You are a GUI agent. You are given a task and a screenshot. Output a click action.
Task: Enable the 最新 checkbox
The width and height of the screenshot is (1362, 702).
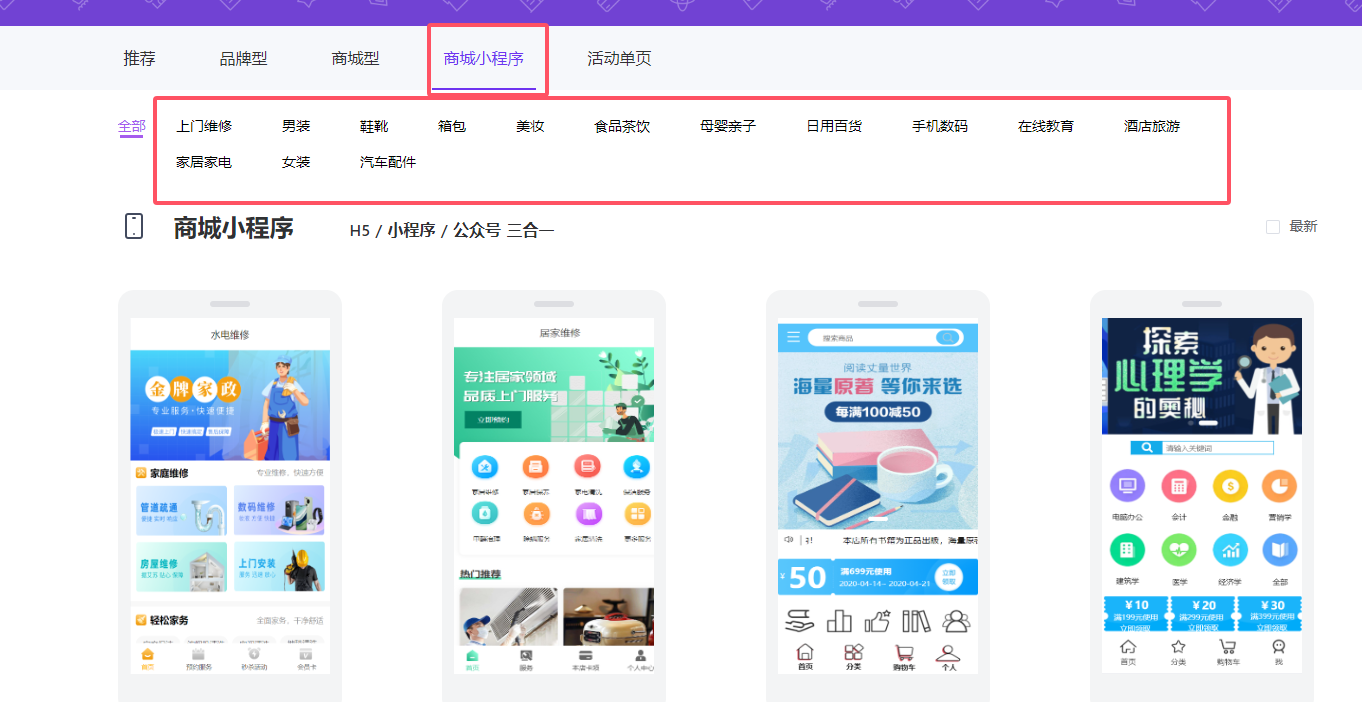(x=1273, y=227)
